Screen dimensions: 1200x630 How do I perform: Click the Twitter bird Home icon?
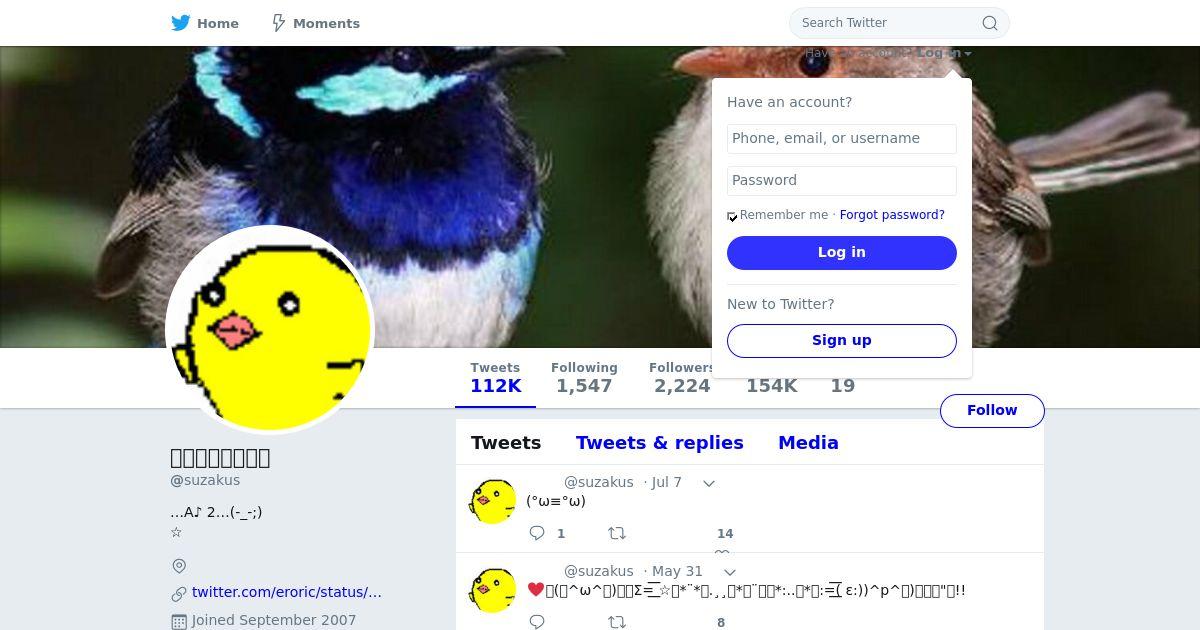click(181, 23)
